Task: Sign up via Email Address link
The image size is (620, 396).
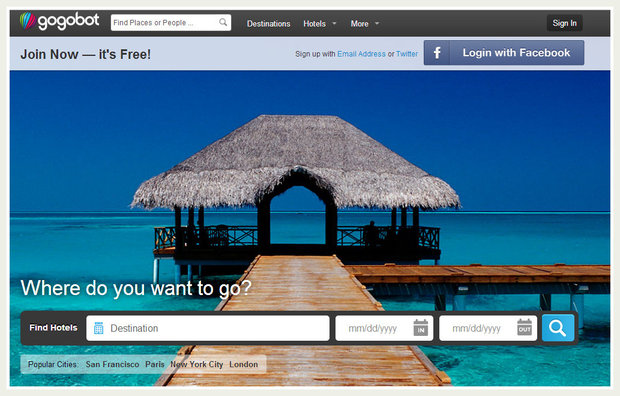Action: coord(361,54)
